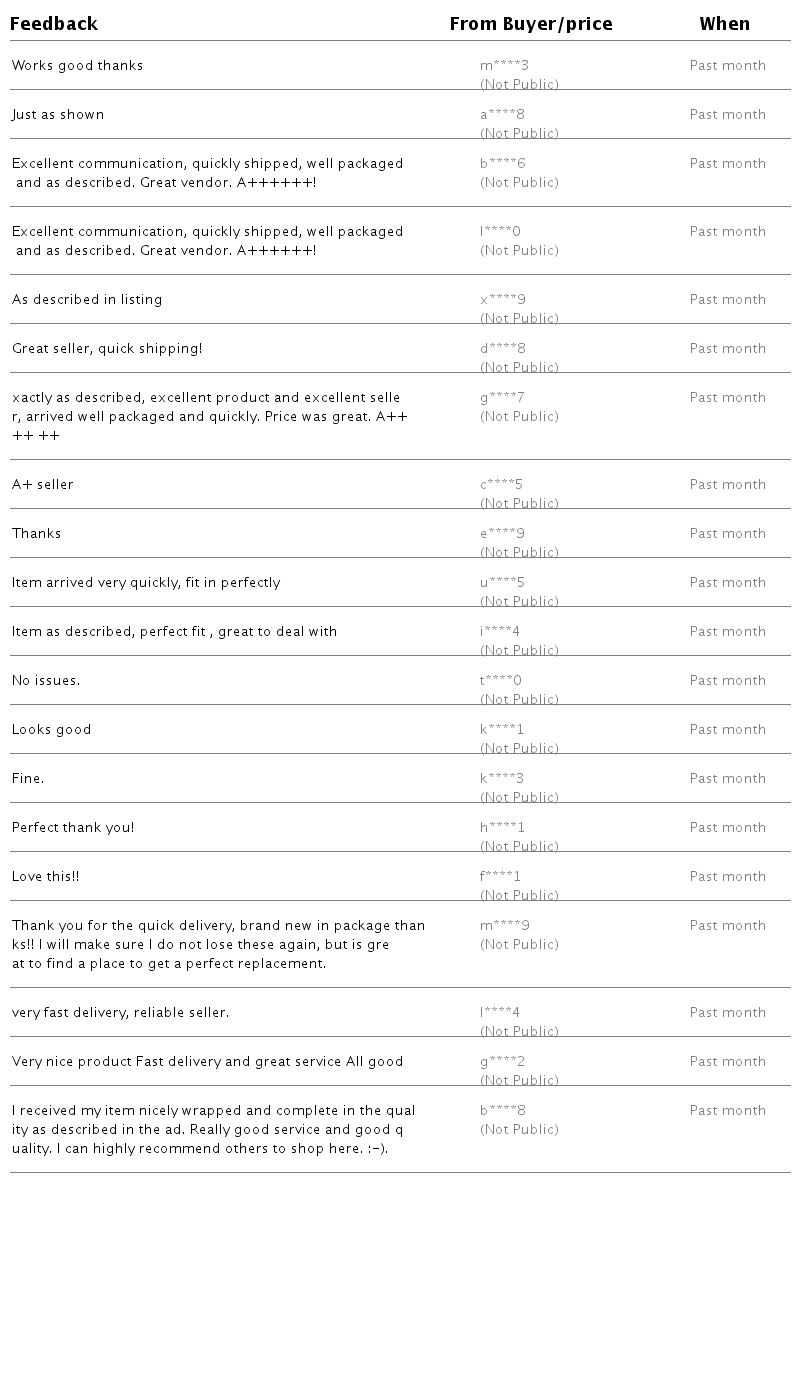The height and width of the screenshot is (1396, 800).
Task: Click the "Love this!!" feedback comment
Action: click(x=46, y=877)
